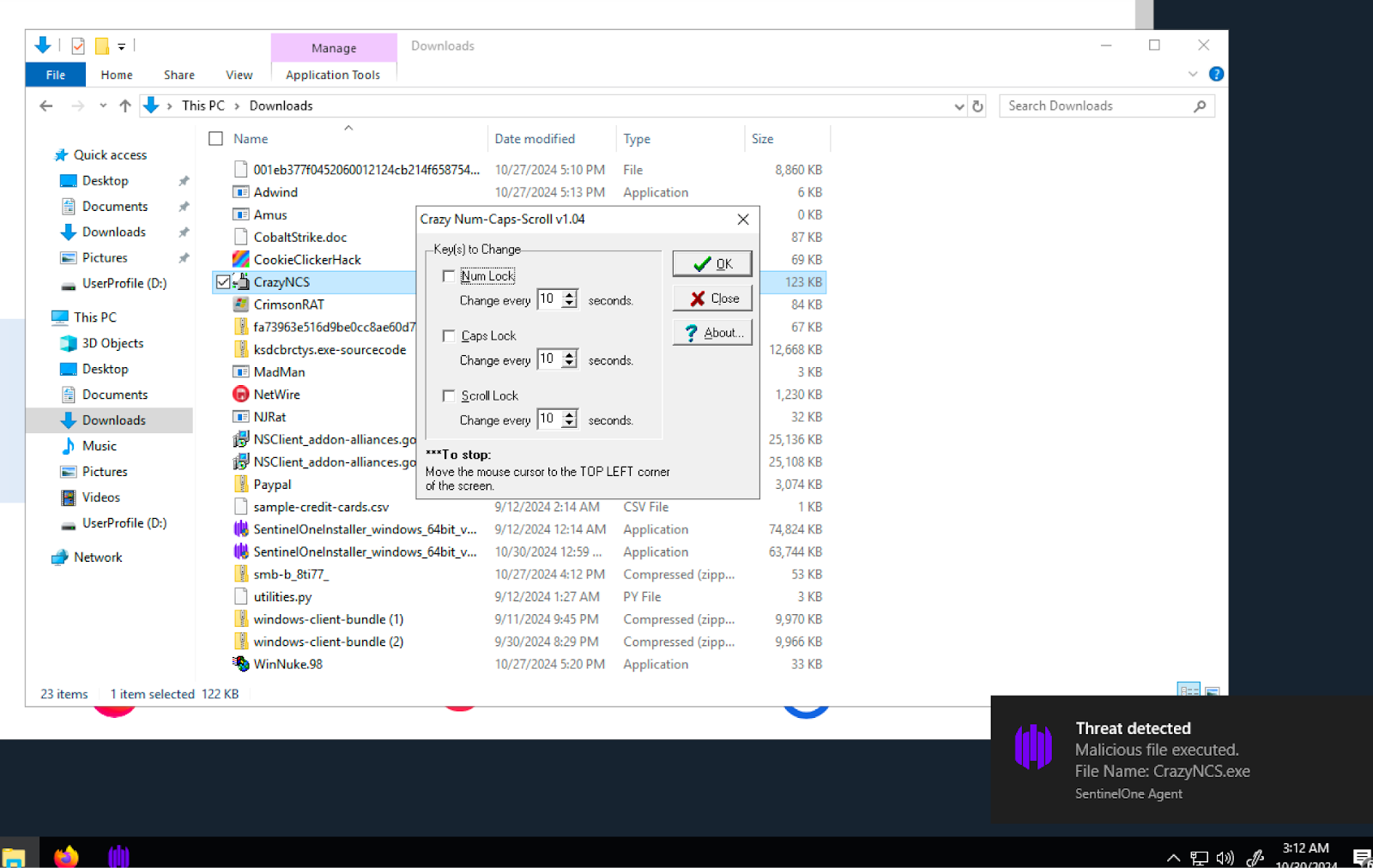
Task: Enable the Num Lock checkbox
Action: coord(449,275)
